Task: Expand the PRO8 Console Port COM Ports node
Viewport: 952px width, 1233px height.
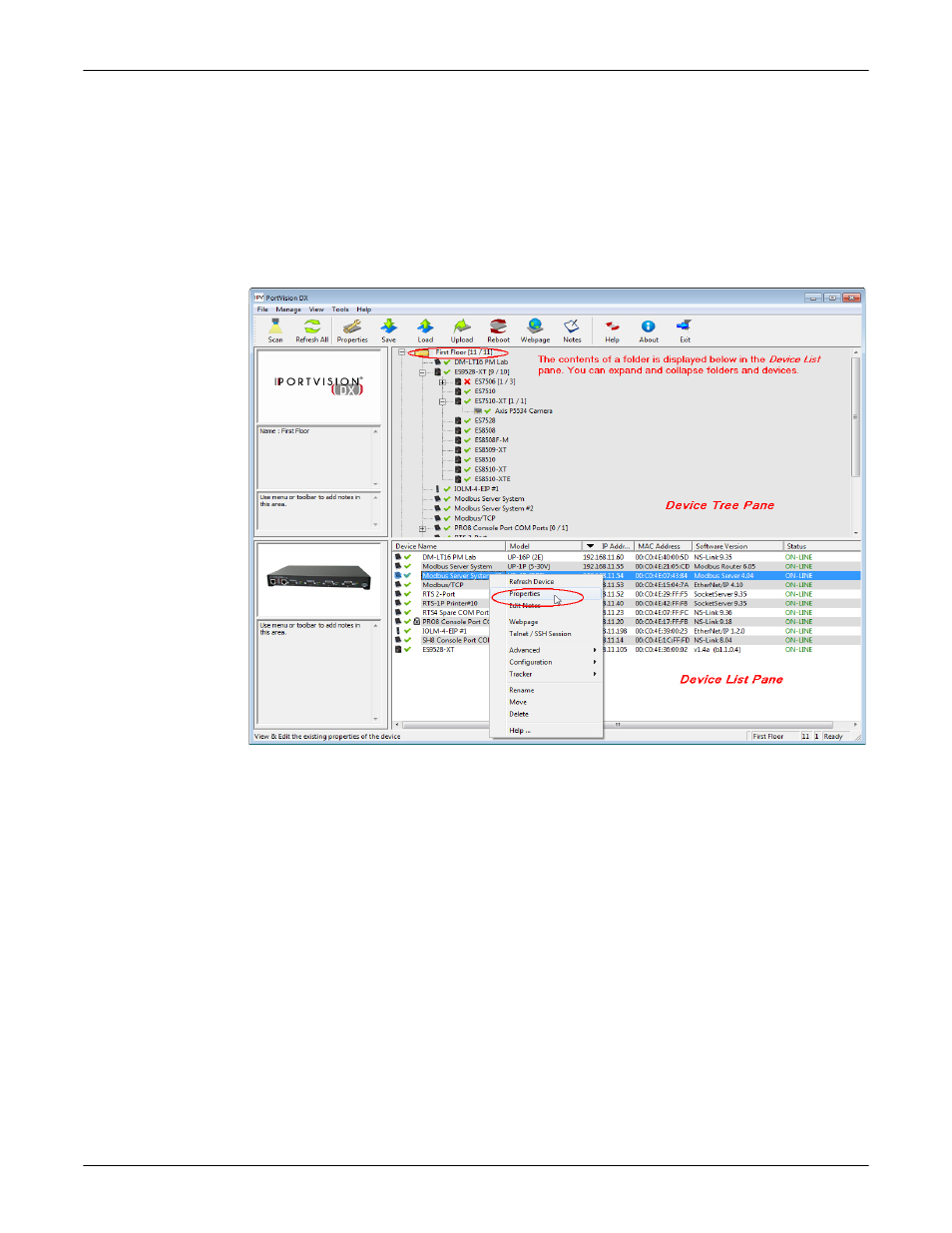Action: pyautogui.click(x=422, y=528)
